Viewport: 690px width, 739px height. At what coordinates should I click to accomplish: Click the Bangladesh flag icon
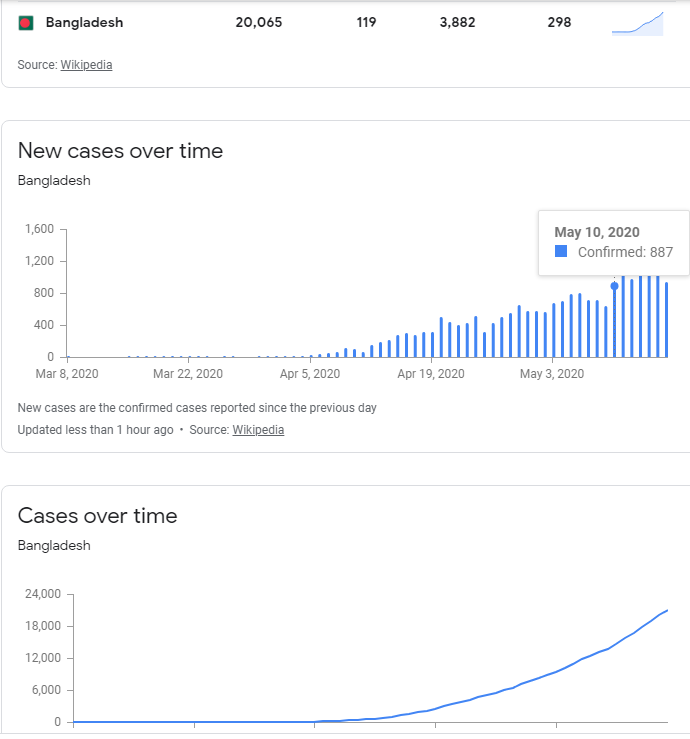[26, 22]
